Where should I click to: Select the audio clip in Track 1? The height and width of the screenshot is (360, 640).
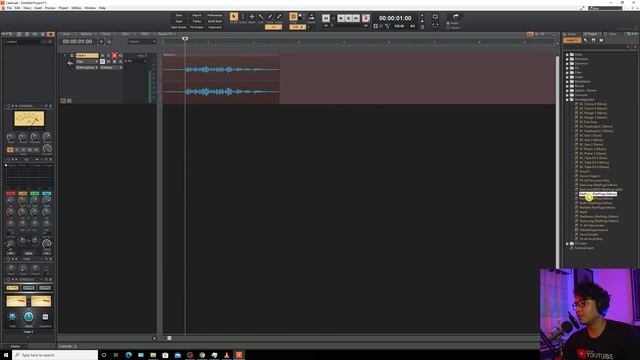(x=221, y=80)
